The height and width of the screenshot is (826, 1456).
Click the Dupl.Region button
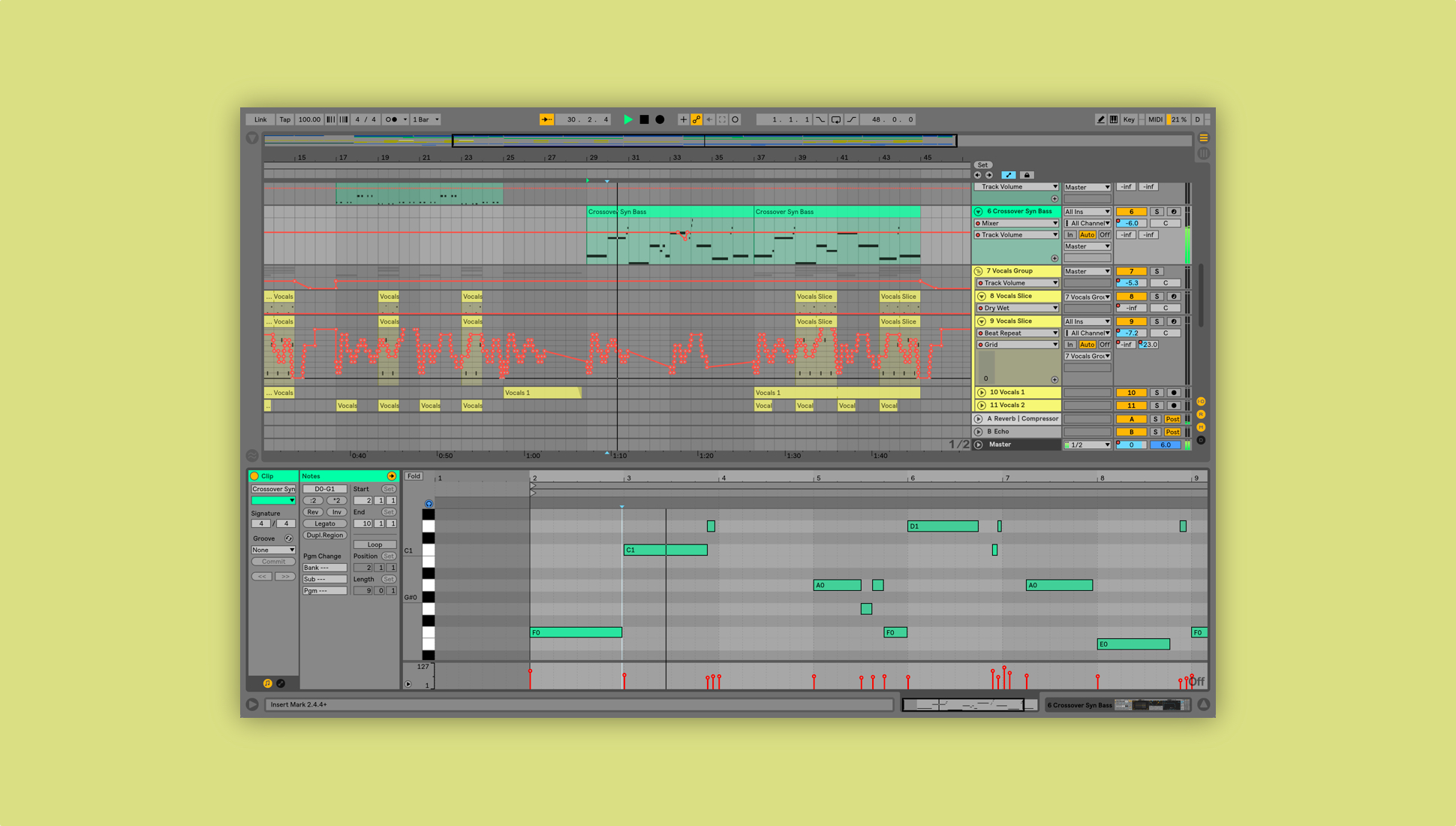click(325, 535)
